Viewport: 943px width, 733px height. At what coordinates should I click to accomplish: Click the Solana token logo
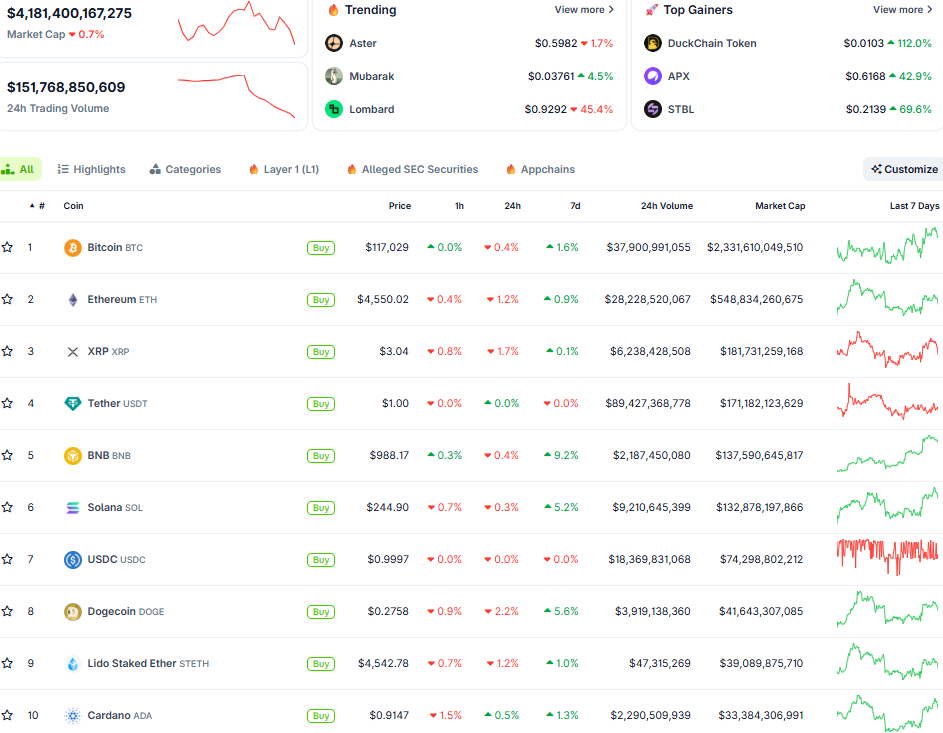click(71, 507)
